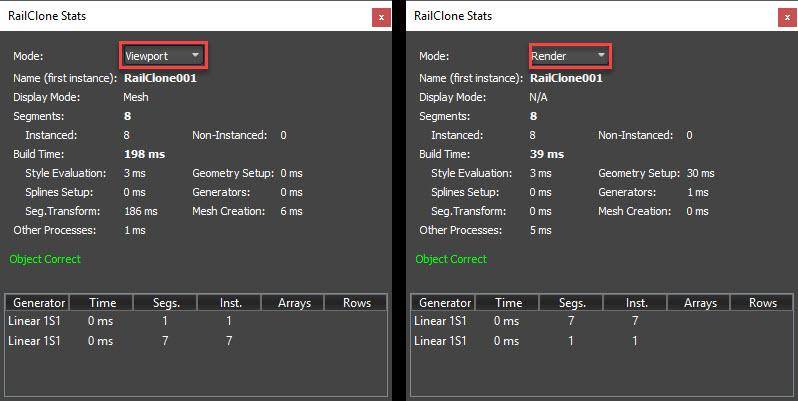Click Rows column header in Render stats table
The image size is (798, 401).
point(763,303)
